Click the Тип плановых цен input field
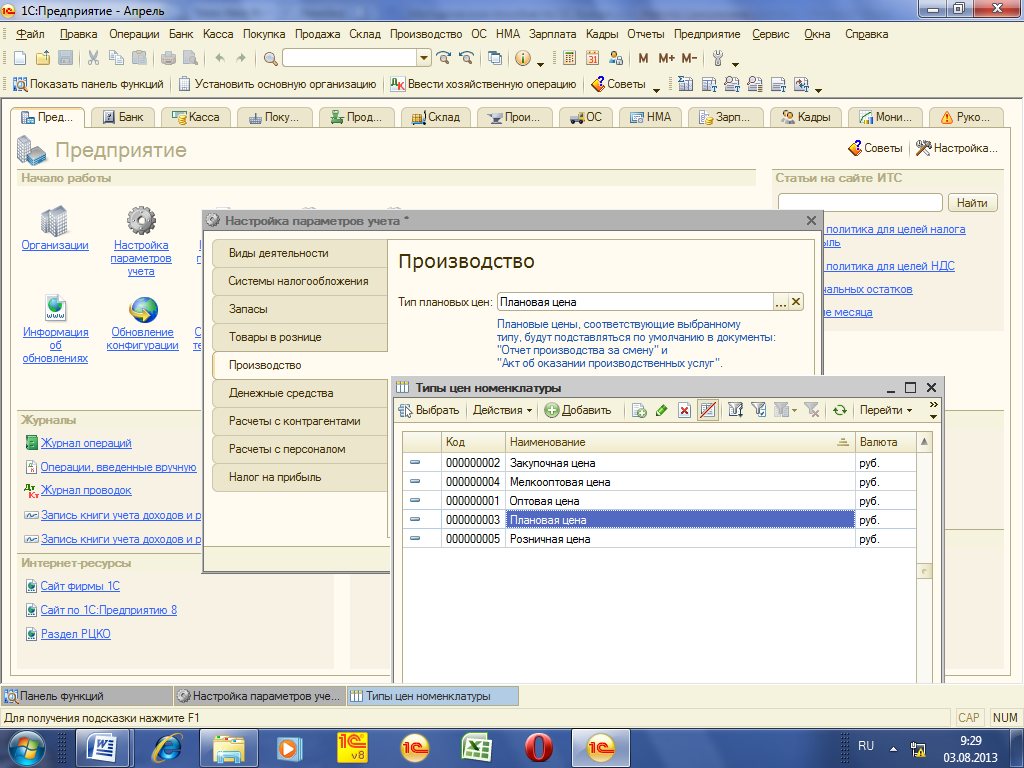Viewport: 1024px width, 768px height. tap(635, 302)
